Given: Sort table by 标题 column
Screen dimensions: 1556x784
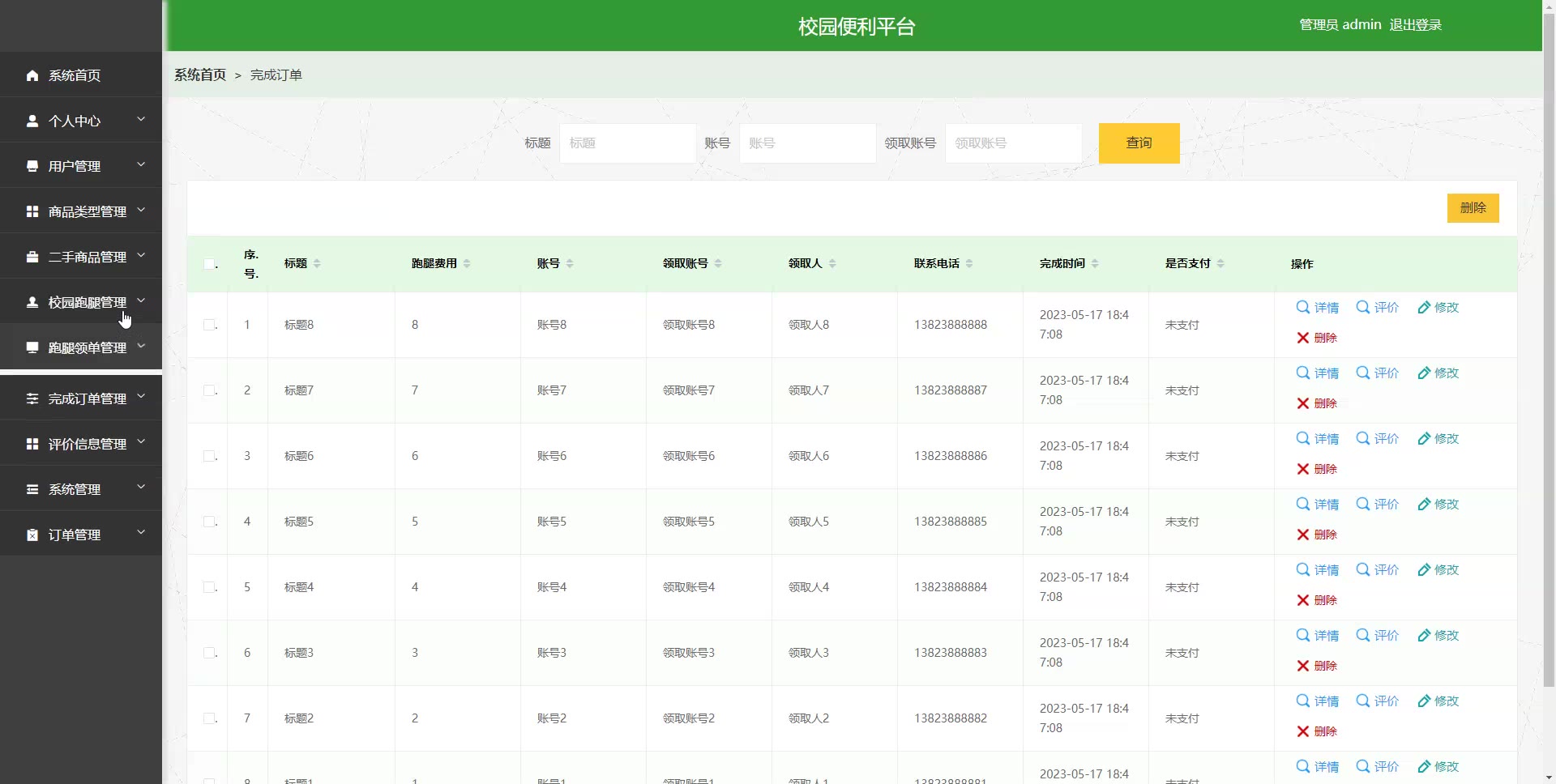Looking at the screenshot, I should 317,263.
